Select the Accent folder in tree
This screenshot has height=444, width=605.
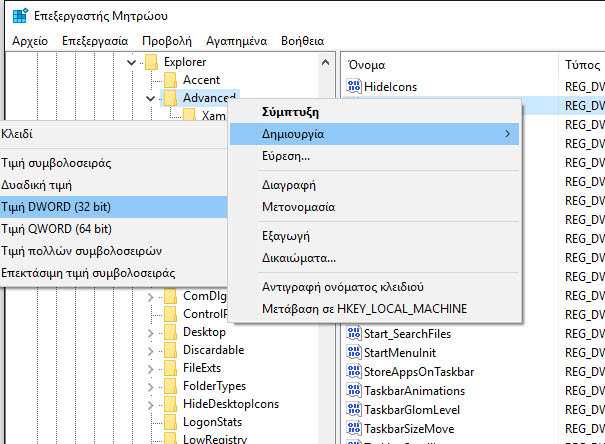pyautogui.click(x=201, y=80)
